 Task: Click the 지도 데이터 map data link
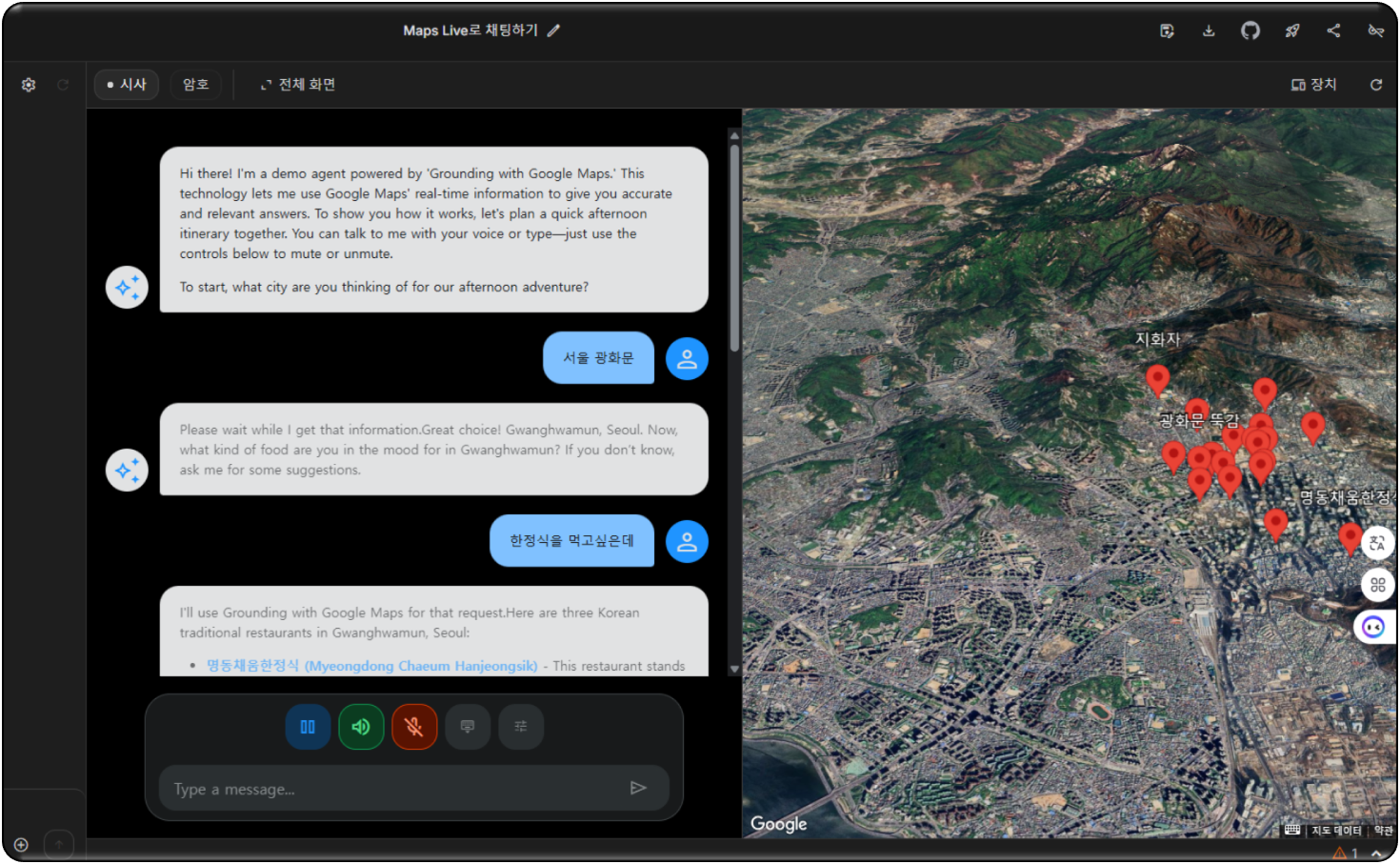click(1336, 831)
